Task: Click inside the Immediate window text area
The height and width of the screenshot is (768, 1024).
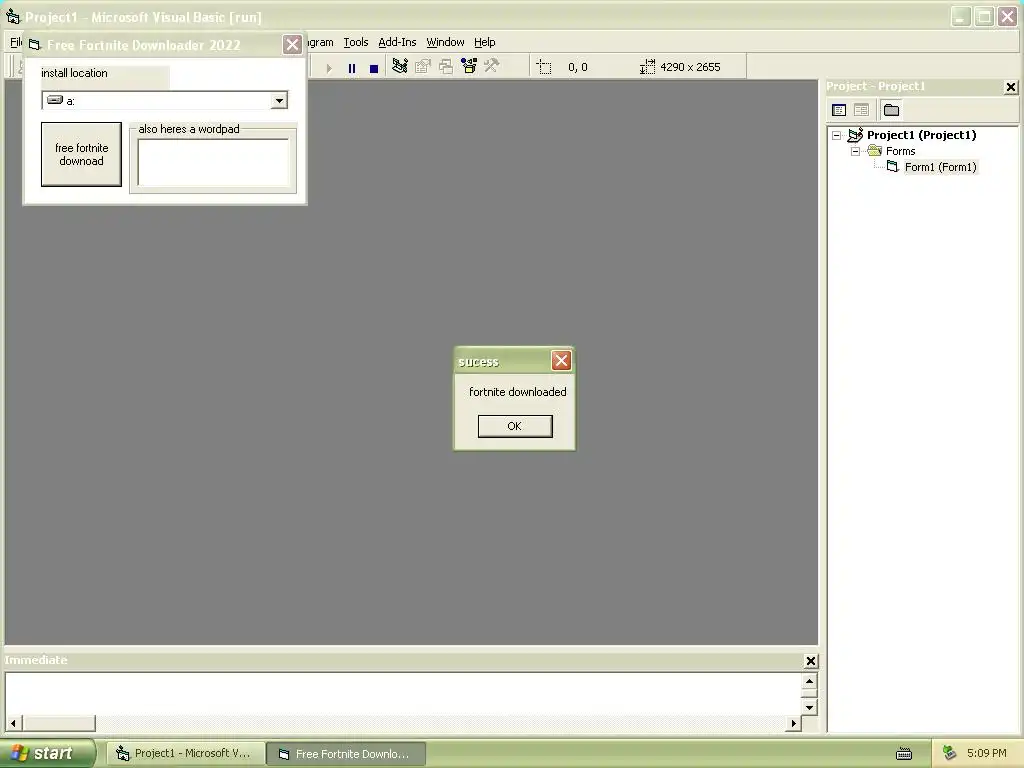Action: 403,694
